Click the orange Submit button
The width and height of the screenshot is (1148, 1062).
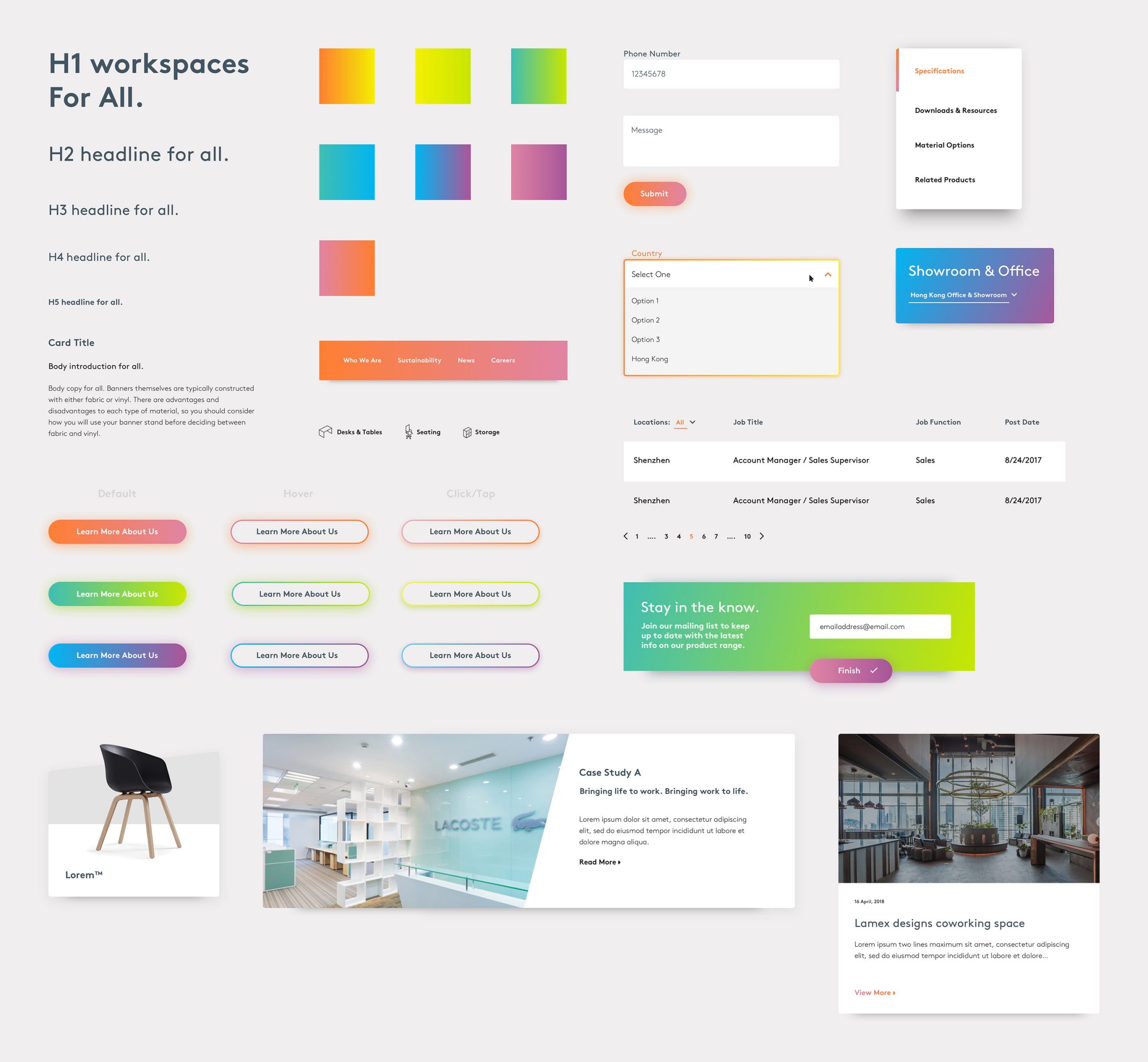(x=654, y=193)
